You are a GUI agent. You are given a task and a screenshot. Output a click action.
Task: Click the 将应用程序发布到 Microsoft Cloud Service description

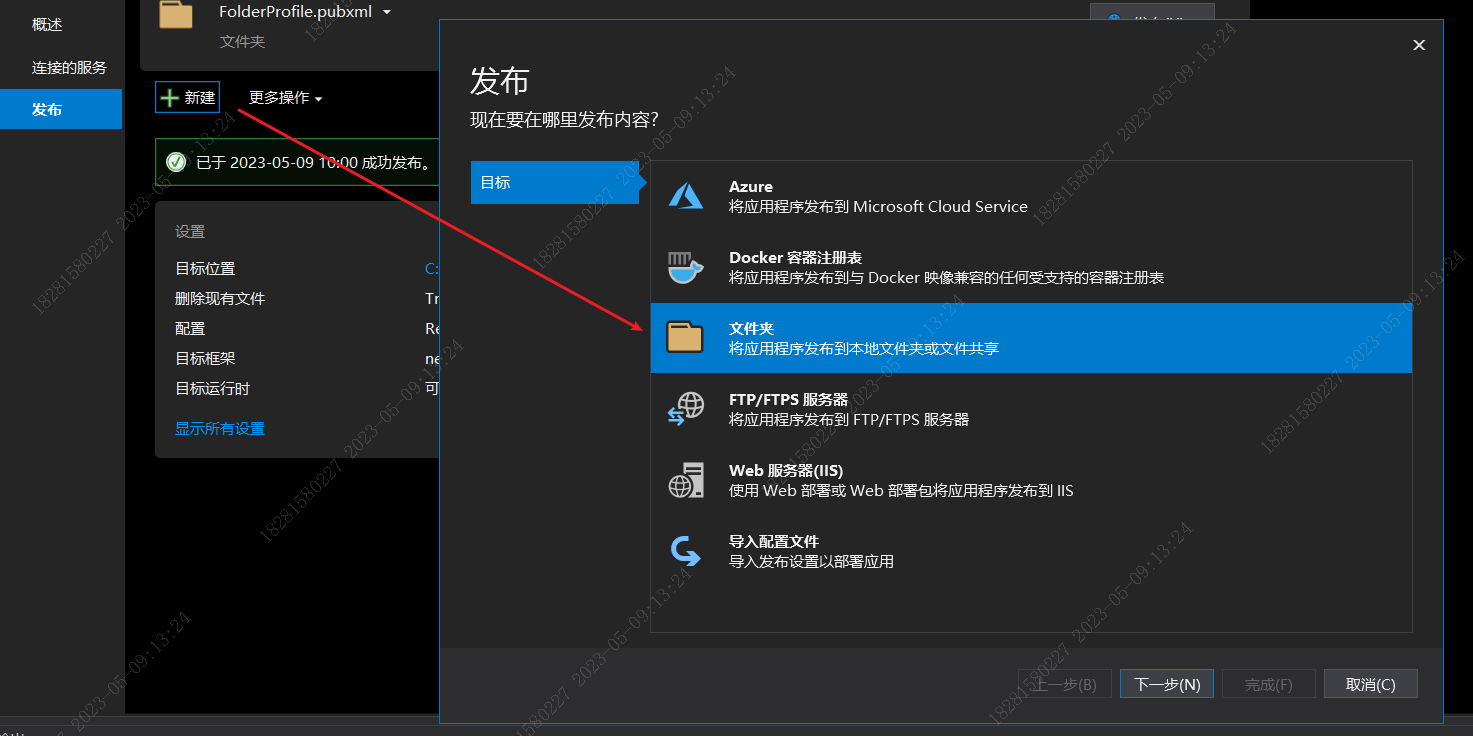(x=878, y=207)
